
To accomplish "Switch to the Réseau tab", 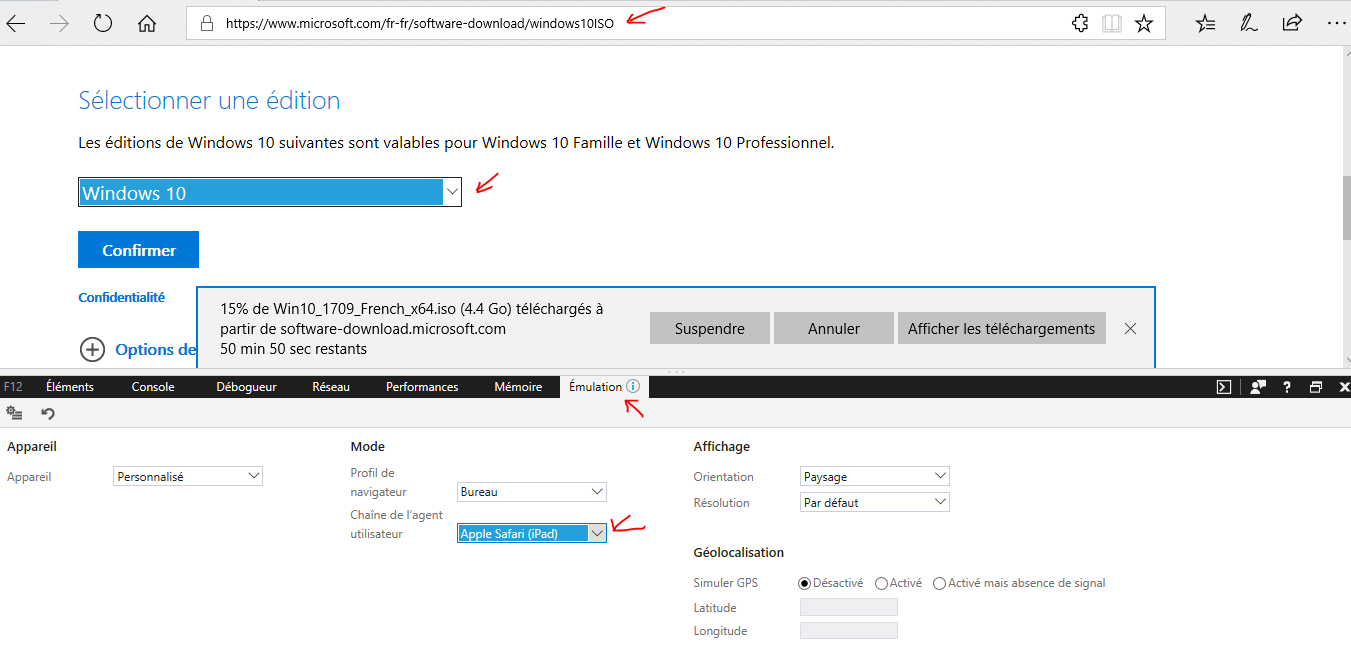I will 331,387.
